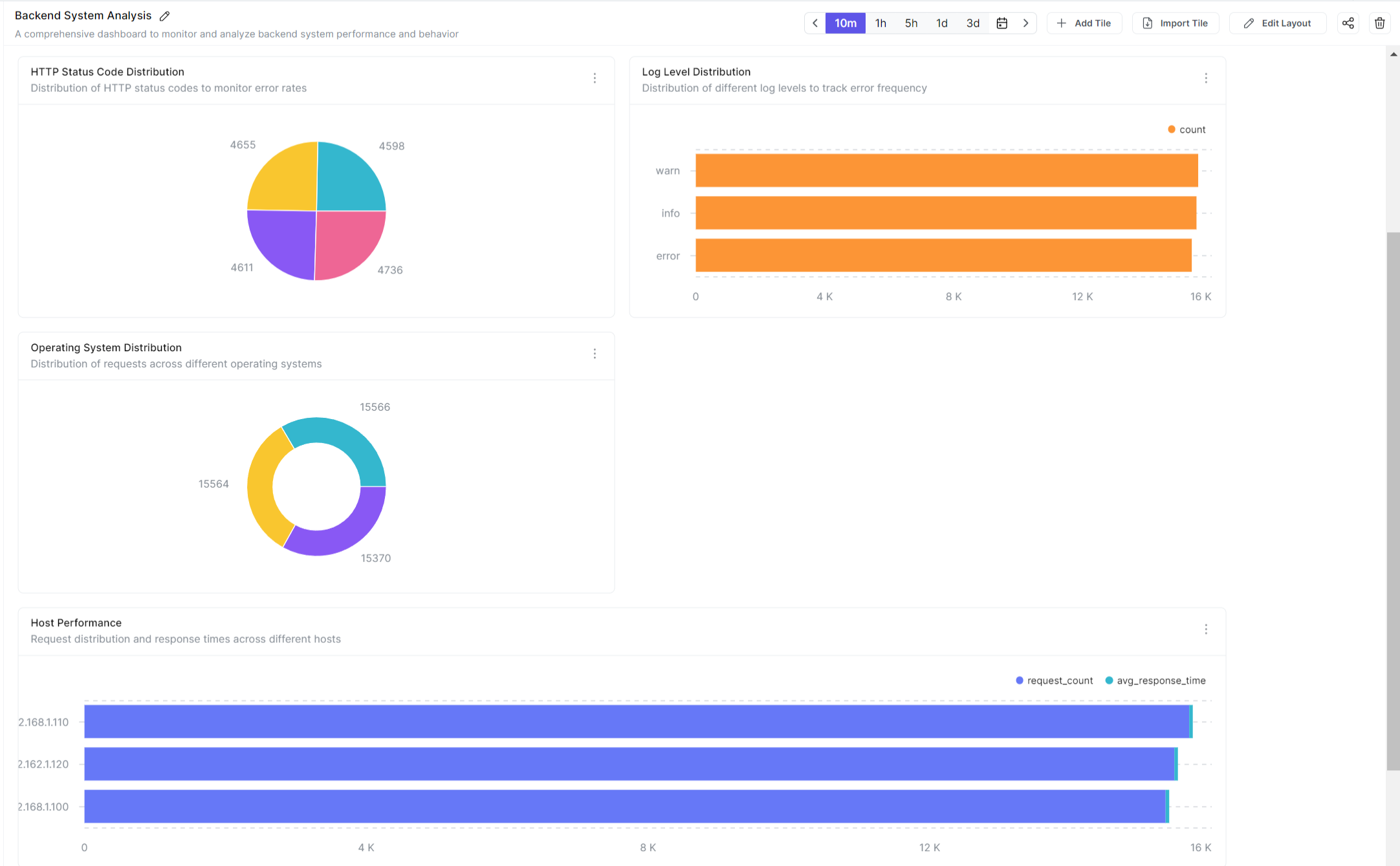Viewport: 1400px width, 866px height.
Task: Click the Add Tile button
Action: [1084, 23]
